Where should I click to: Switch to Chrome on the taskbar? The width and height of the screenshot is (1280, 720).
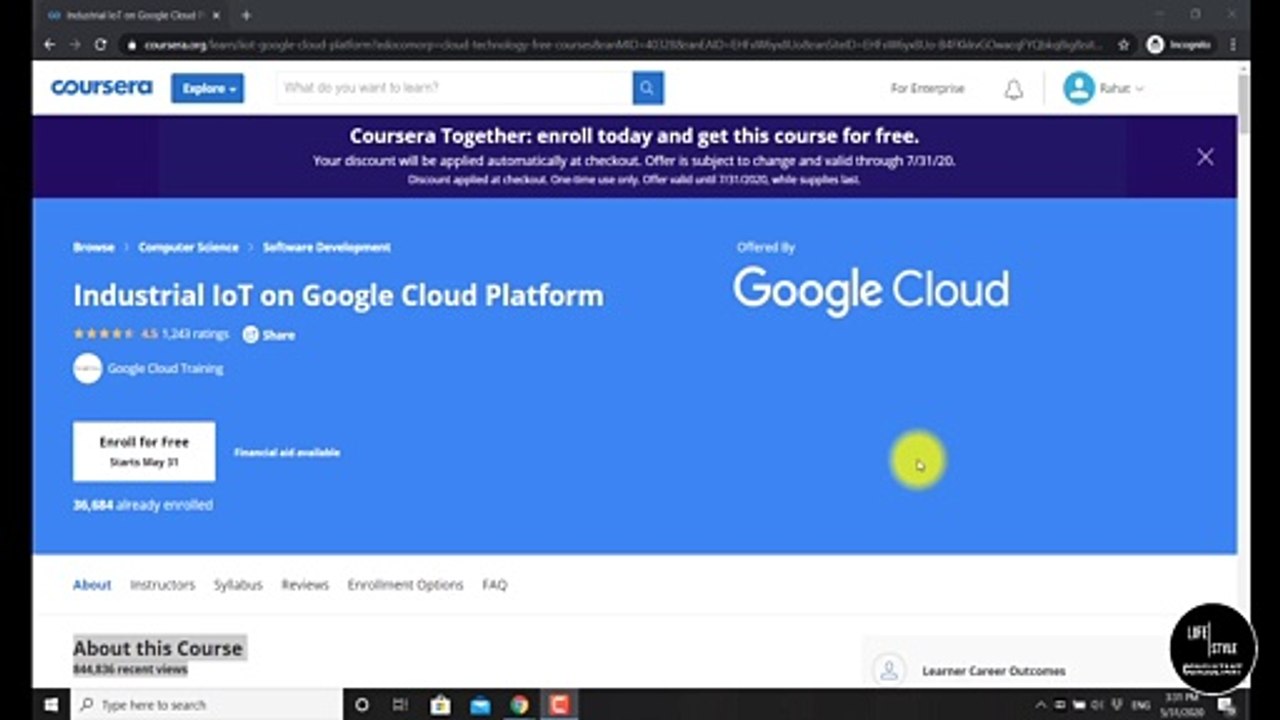point(519,705)
